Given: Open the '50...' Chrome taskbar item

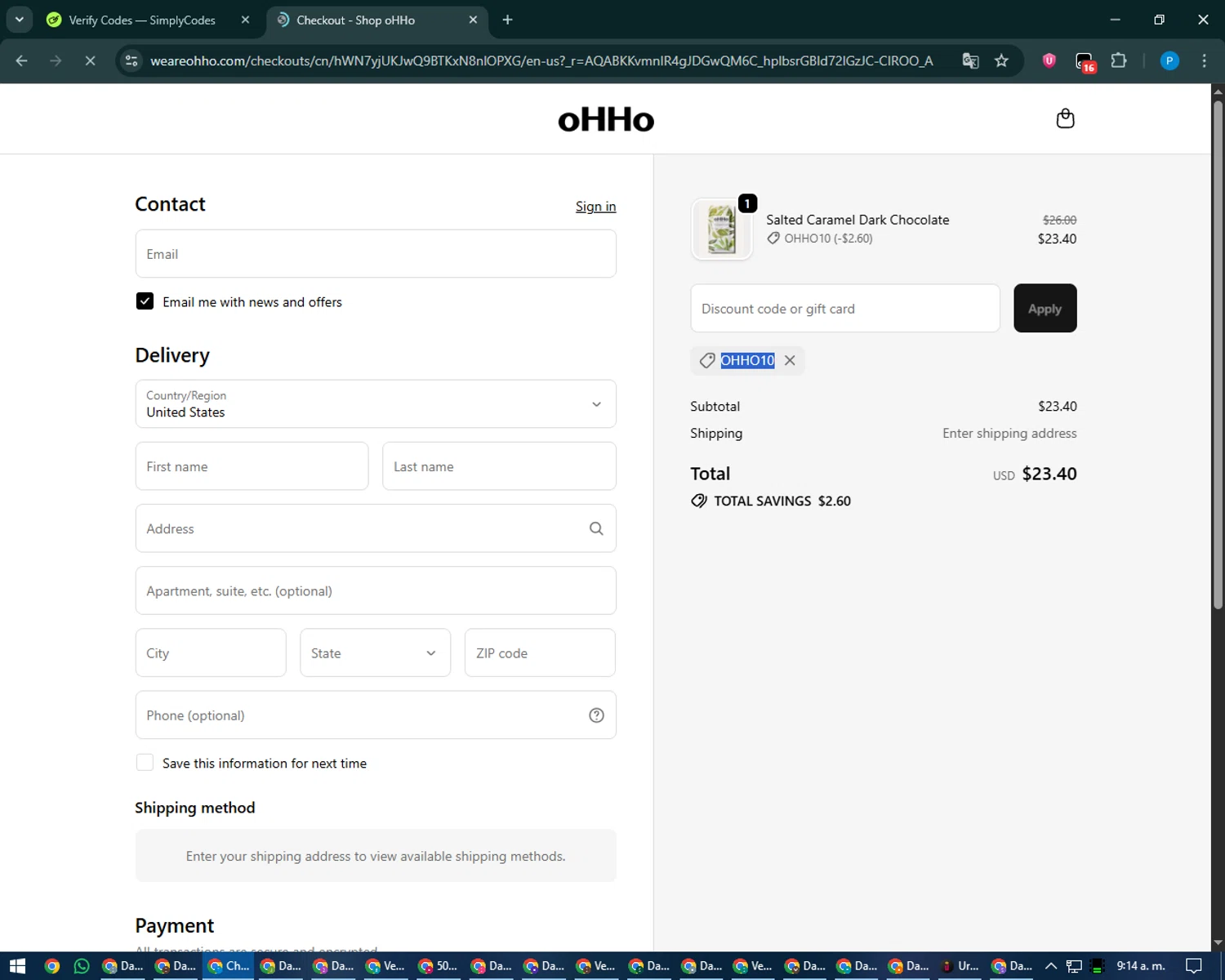Looking at the screenshot, I should click(x=439, y=966).
